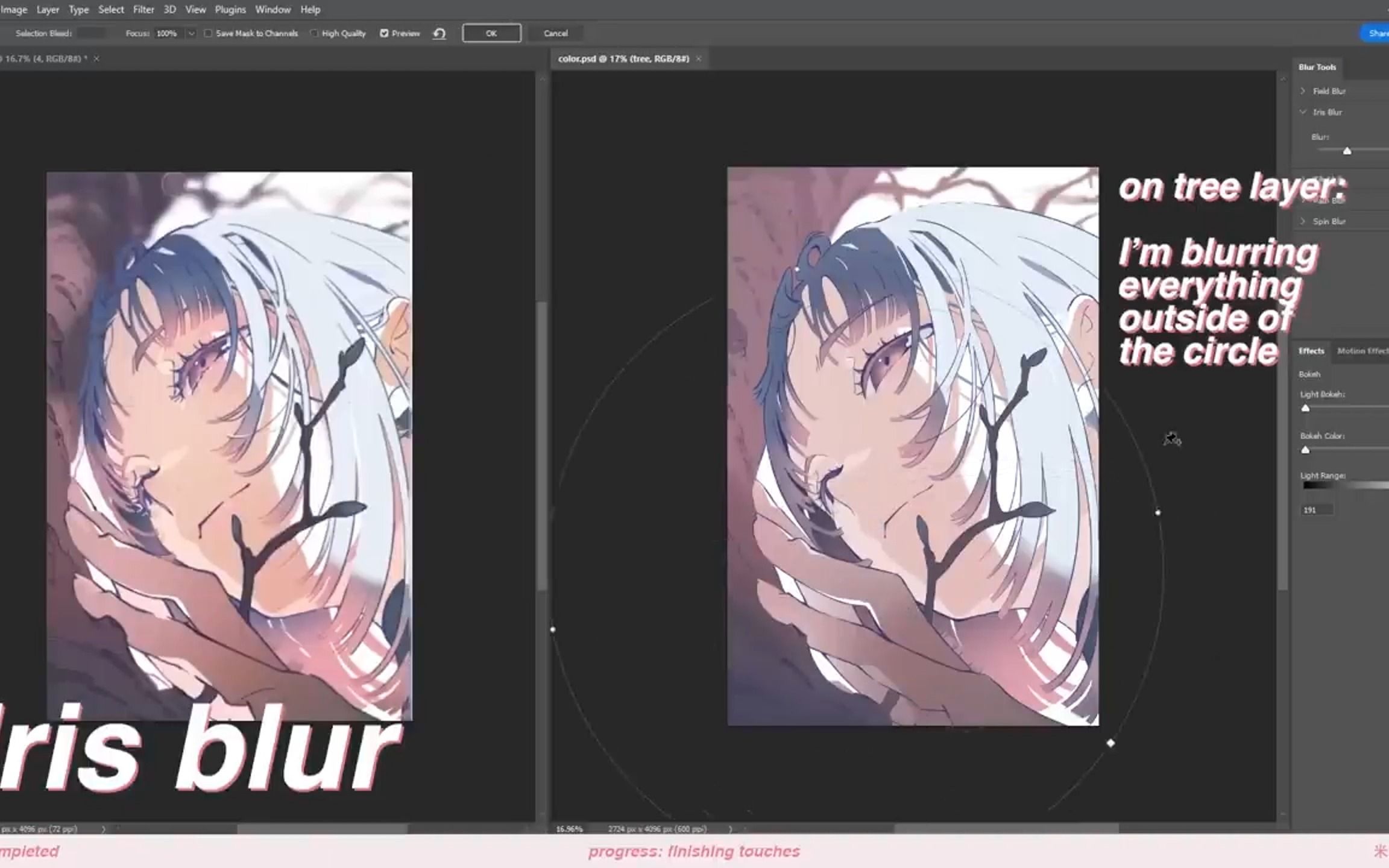Open the Type menu
1389x868 pixels.
(78, 10)
